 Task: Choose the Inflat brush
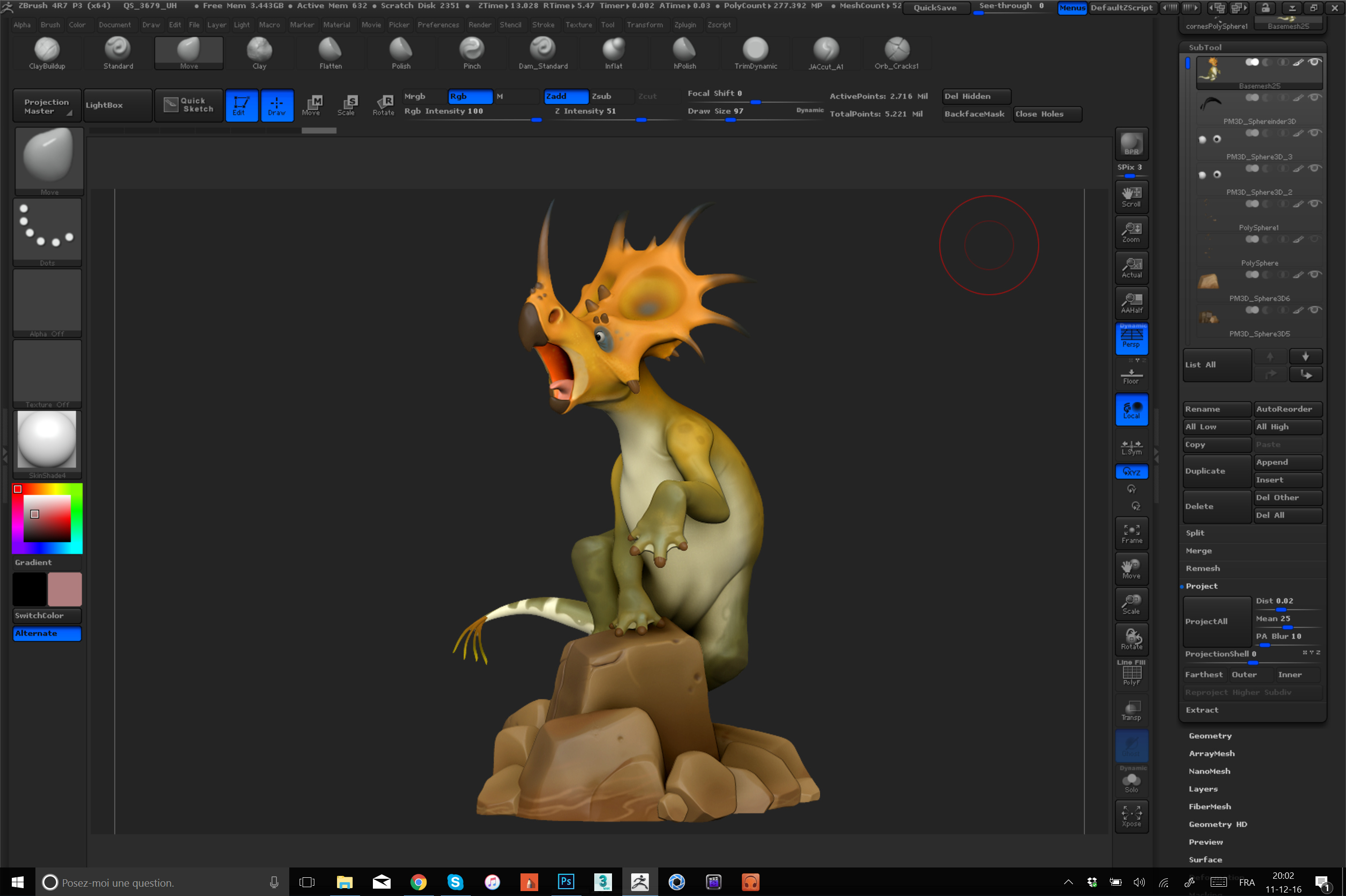coord(614,53)
